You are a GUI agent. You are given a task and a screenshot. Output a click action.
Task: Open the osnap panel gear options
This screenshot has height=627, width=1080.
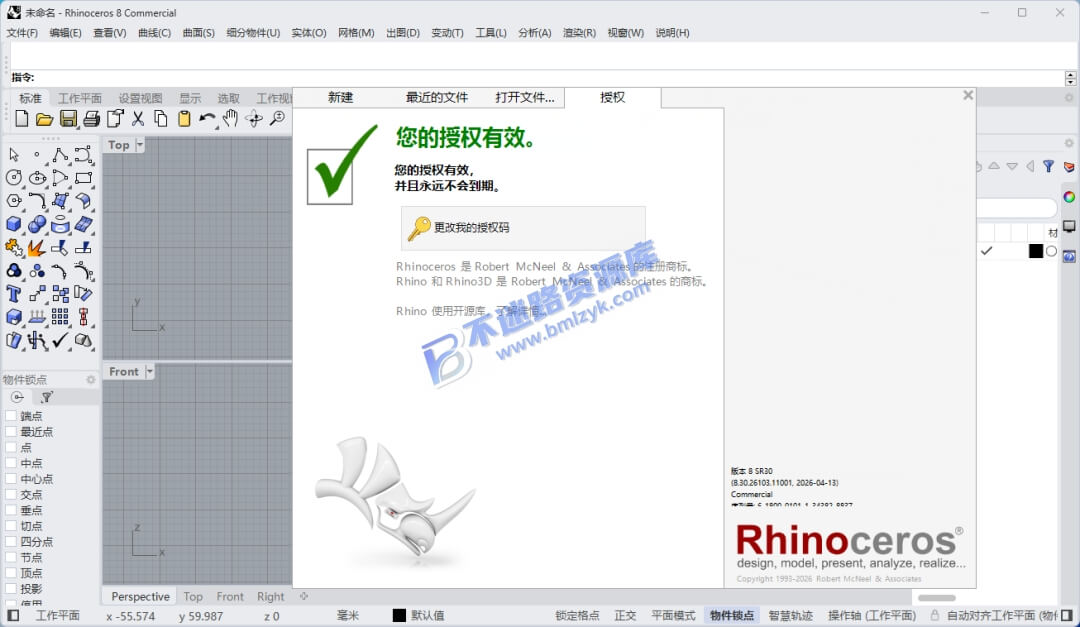click(90, 380)
